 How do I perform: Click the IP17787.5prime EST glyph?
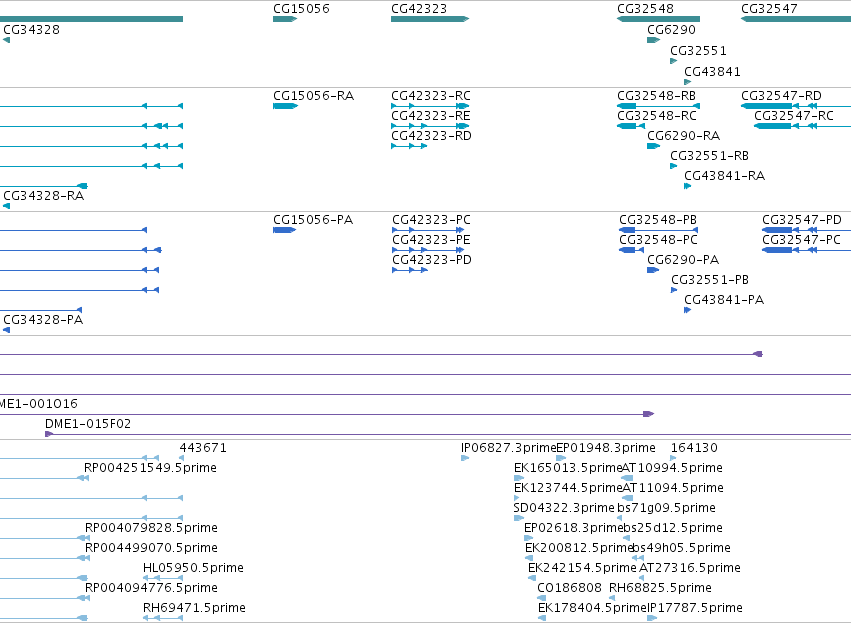click(652, 618)
